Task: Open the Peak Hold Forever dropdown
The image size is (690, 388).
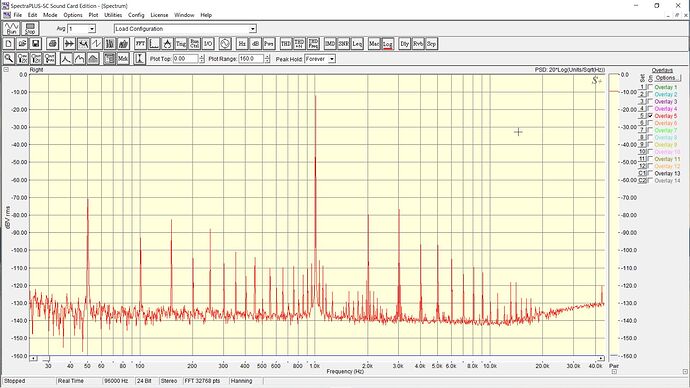Action: (x=332, y=59)
